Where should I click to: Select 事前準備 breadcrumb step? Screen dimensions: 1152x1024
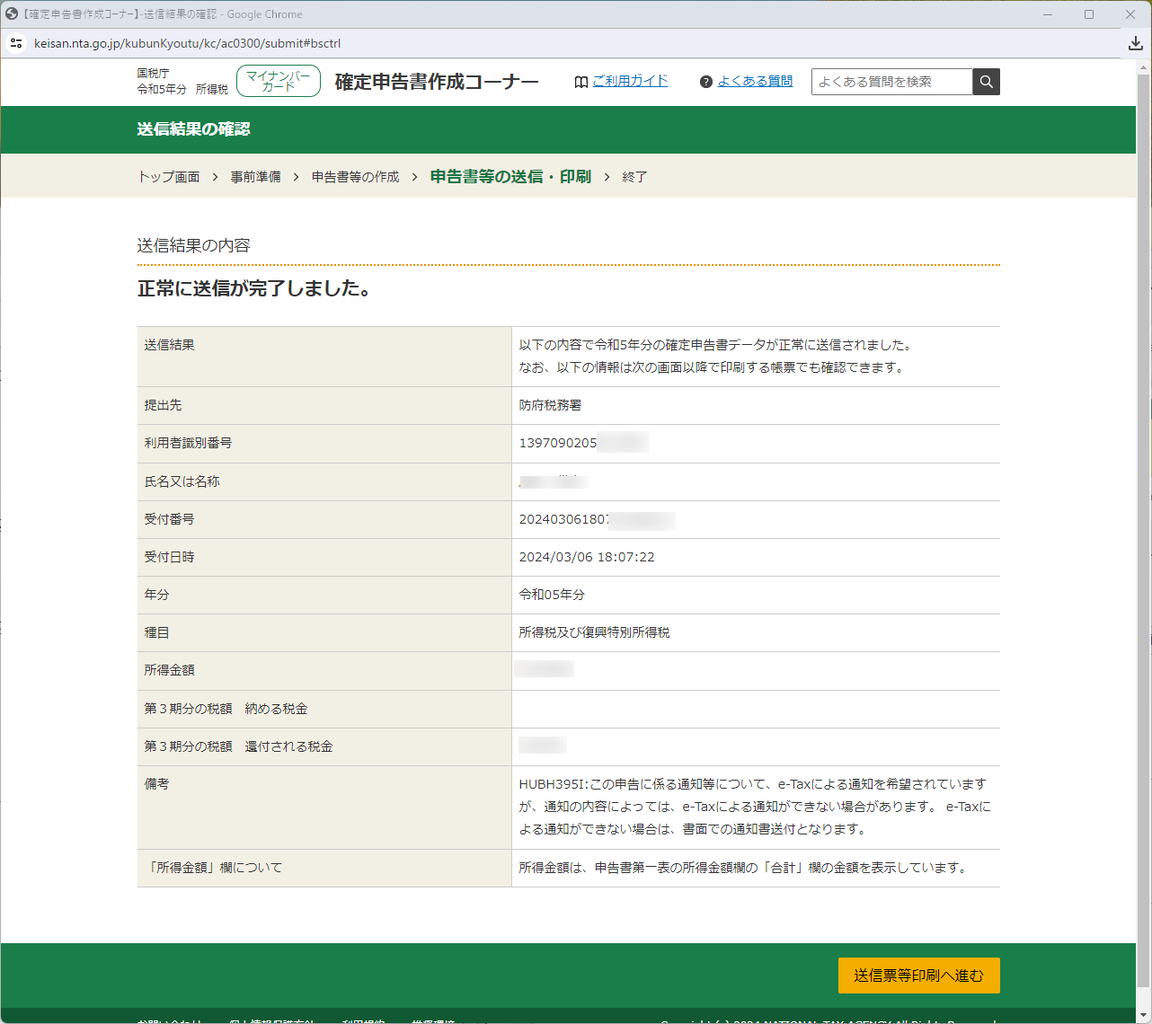[x=256, y=176]
